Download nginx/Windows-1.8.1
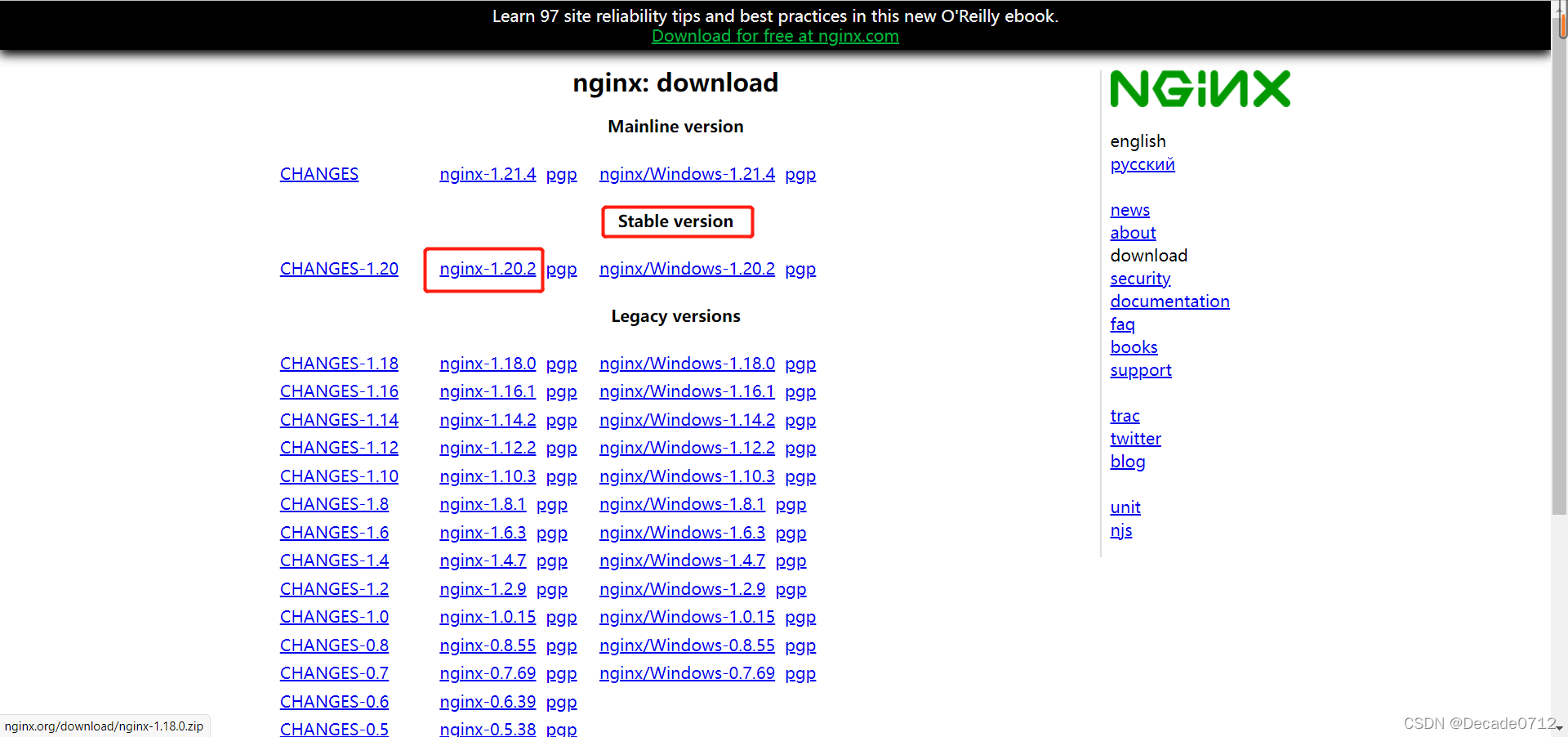The width and height of the screenshot is (1568, 737). coord(682,504)
